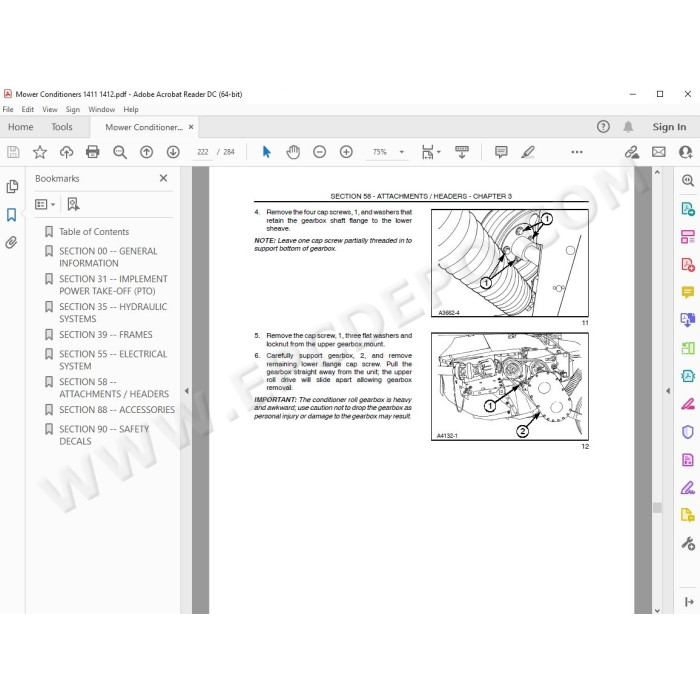Jump to SECTION 00 General Information bookmark
This screenshot has width=700, height=700.
108,257
